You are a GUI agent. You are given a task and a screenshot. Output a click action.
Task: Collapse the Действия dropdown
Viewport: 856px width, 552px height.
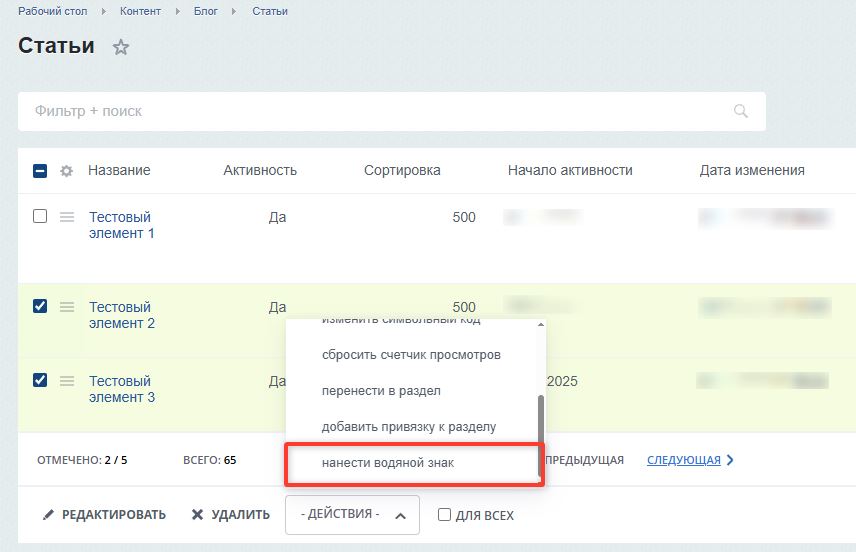(x=352, y=515)
